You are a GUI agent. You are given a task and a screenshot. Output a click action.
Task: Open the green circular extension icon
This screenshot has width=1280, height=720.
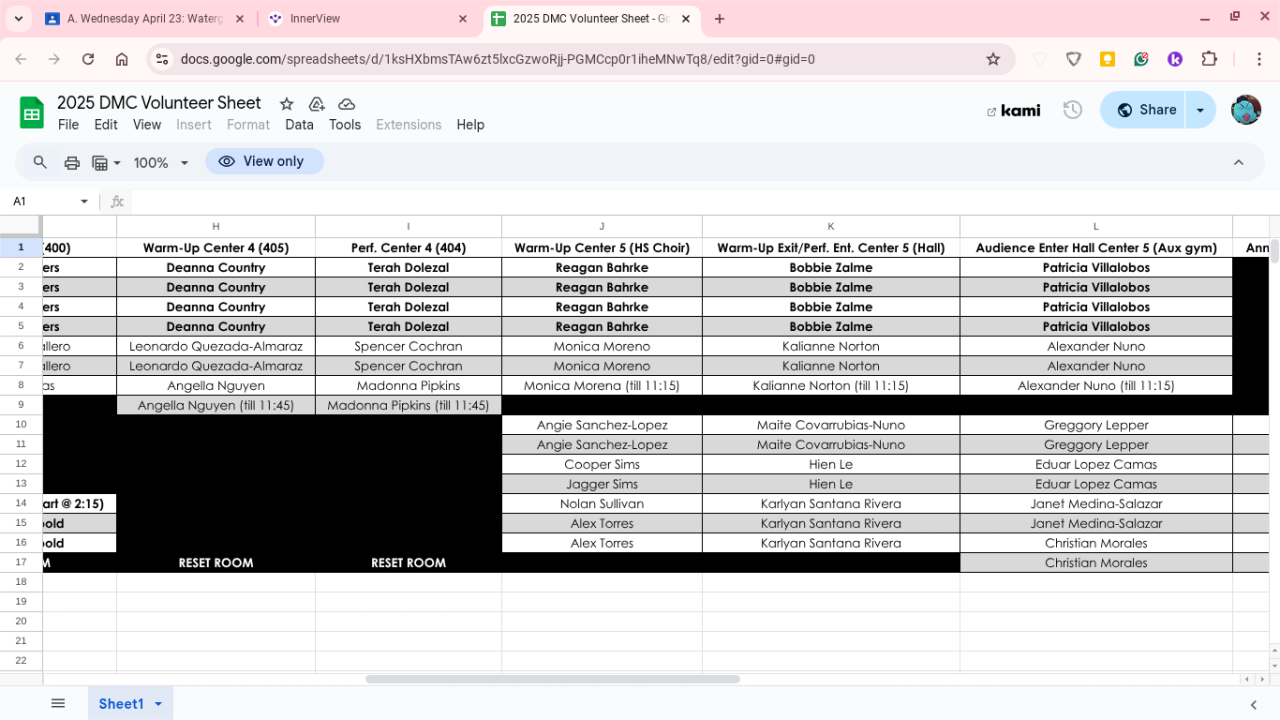tap(1141, 59)
